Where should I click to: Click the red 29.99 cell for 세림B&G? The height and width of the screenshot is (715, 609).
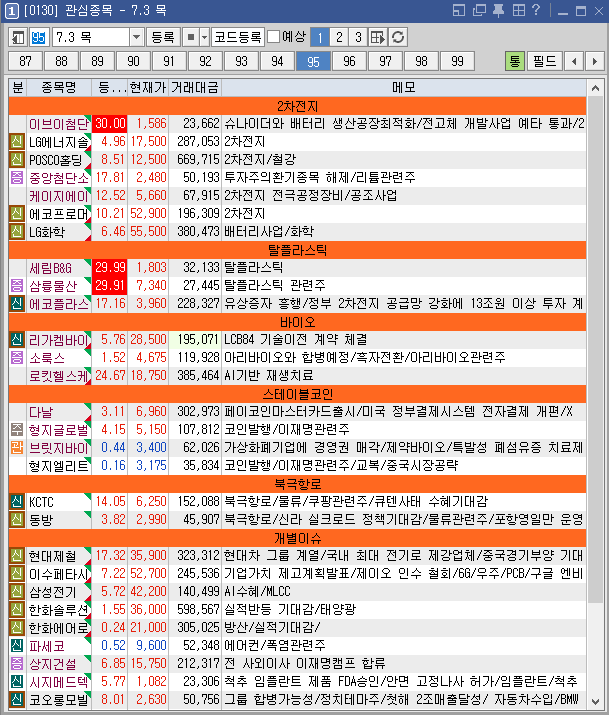[110, 268]
